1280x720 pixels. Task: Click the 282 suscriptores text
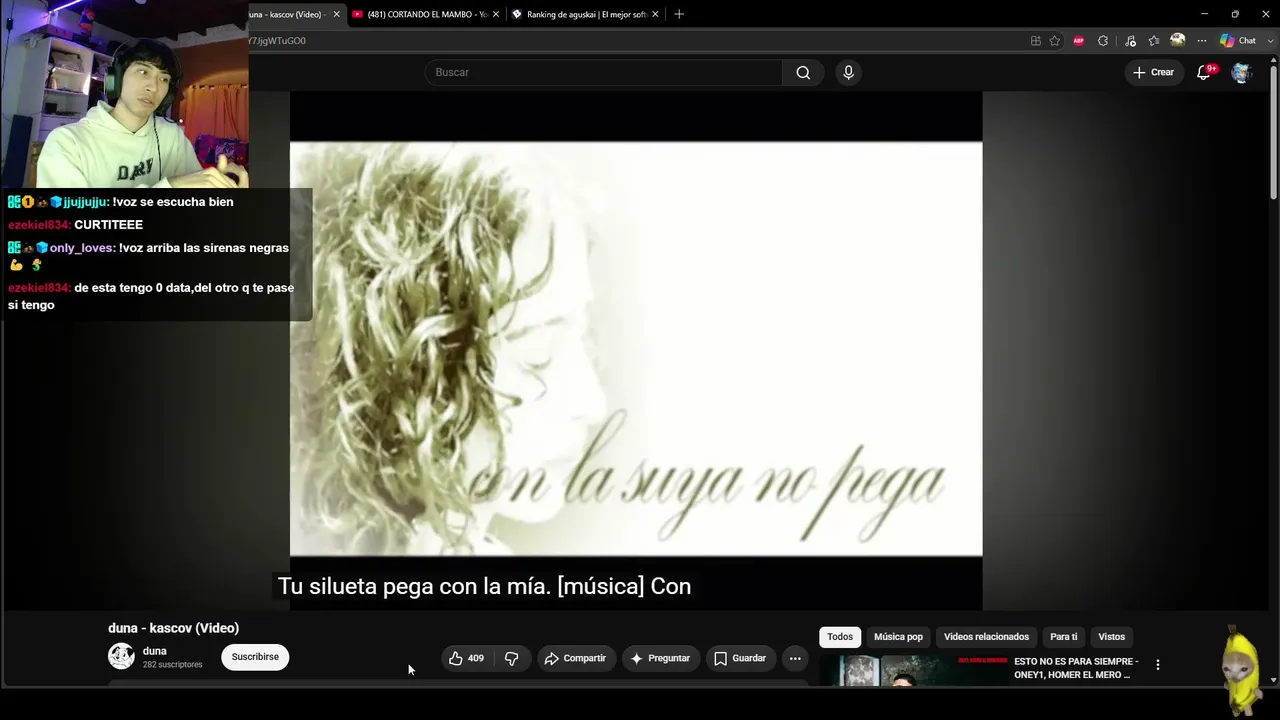172,665
